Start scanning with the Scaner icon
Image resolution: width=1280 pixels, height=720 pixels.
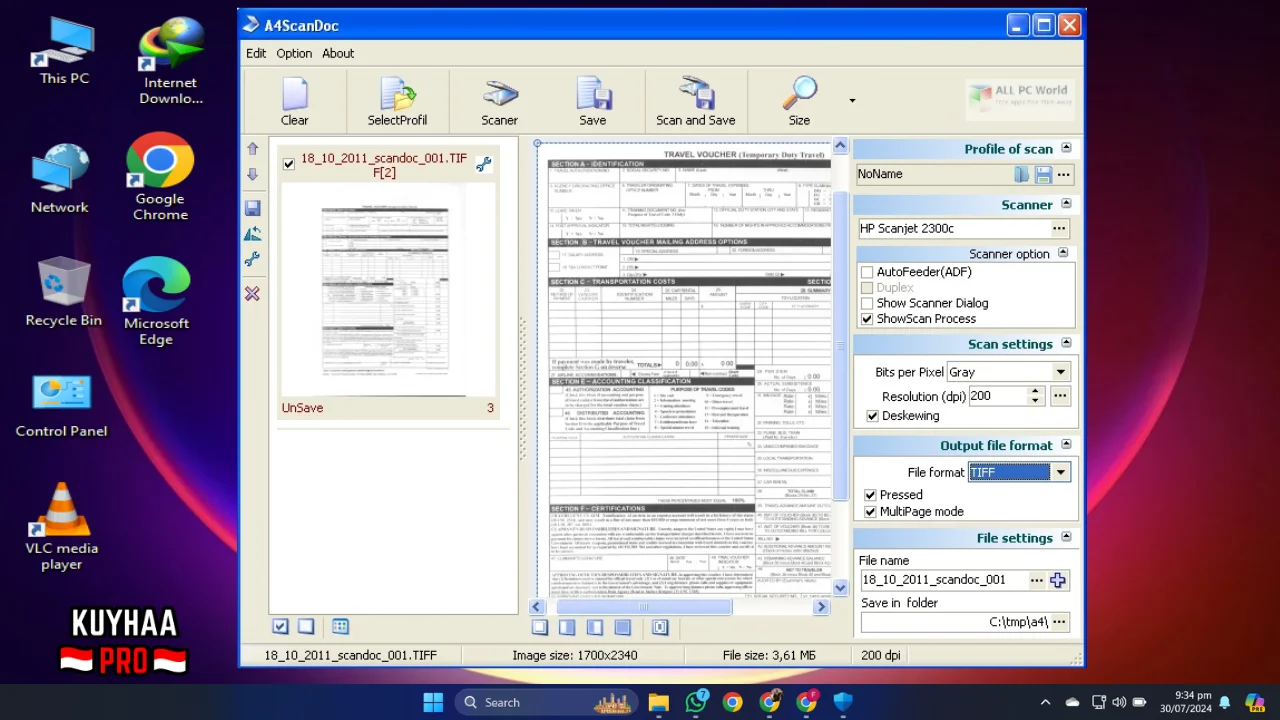click(x=499, y=101)
